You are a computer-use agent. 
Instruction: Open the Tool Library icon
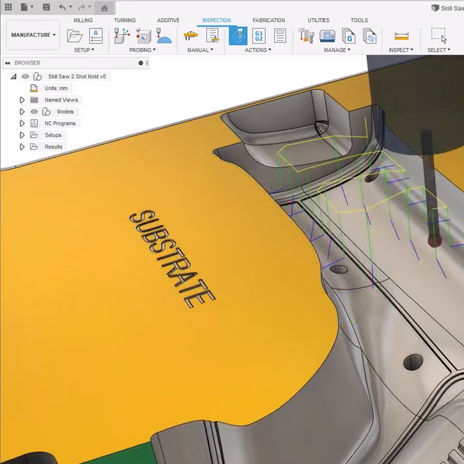point(306,36)
